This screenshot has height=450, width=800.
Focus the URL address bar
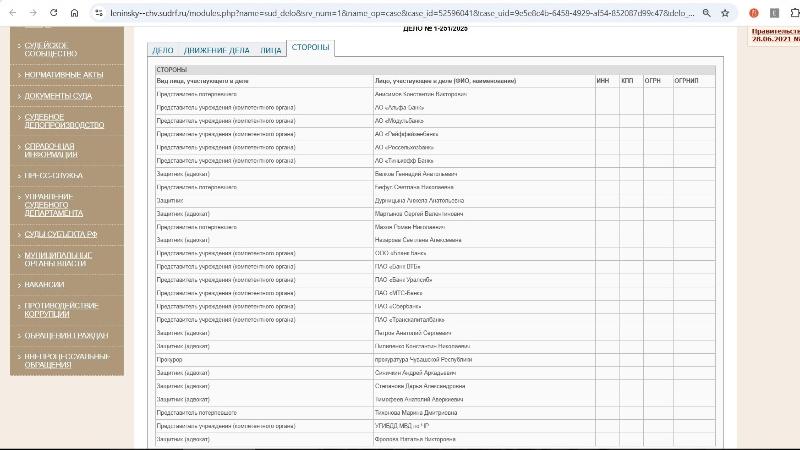402,13
